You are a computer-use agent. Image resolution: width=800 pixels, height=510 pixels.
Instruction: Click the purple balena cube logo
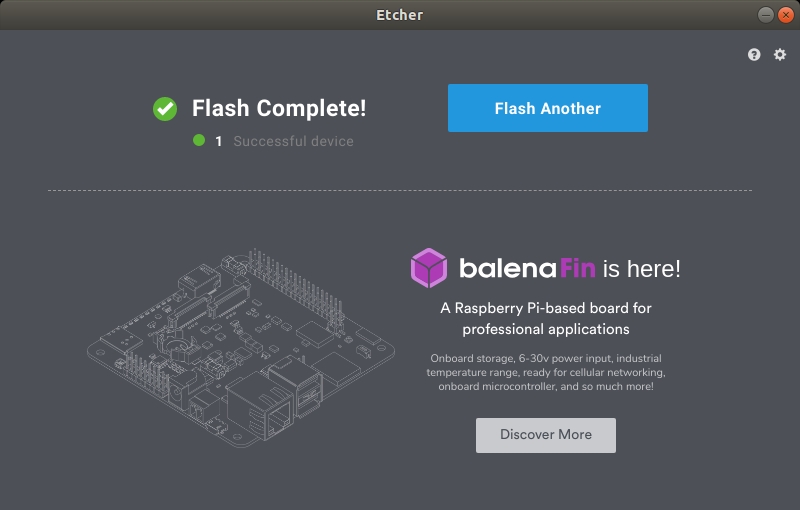(x=428, y=268)
